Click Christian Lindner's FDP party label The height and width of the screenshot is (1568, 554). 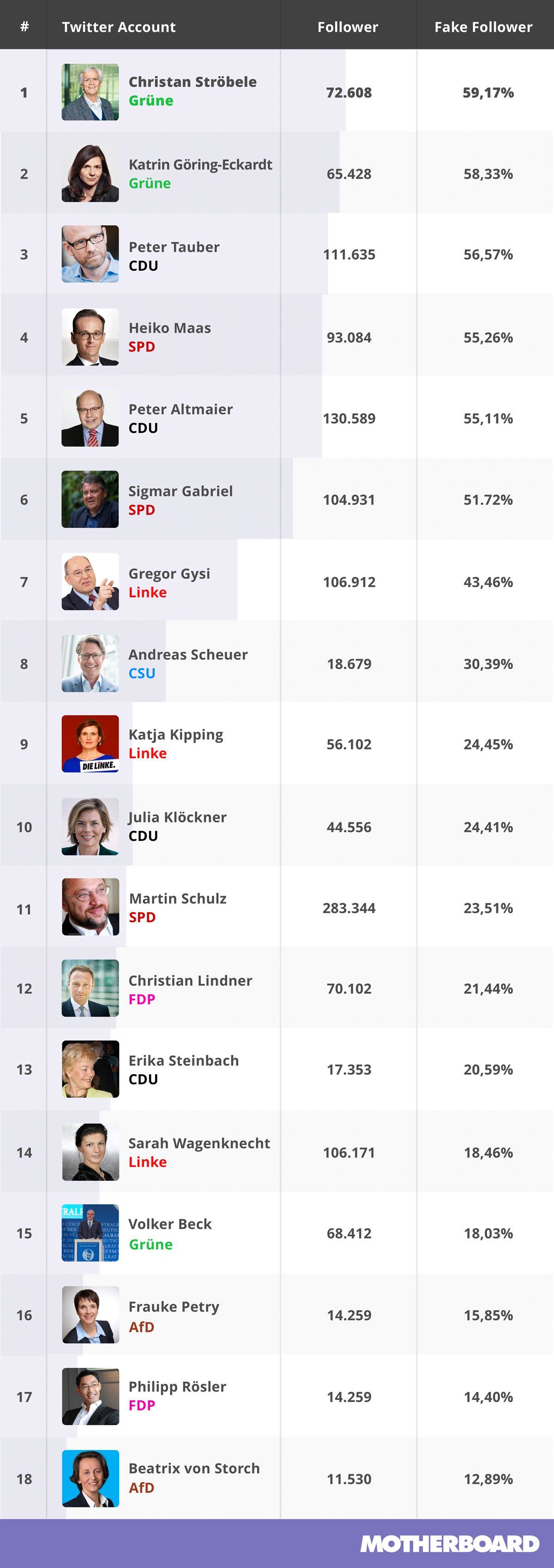(142, 999)
